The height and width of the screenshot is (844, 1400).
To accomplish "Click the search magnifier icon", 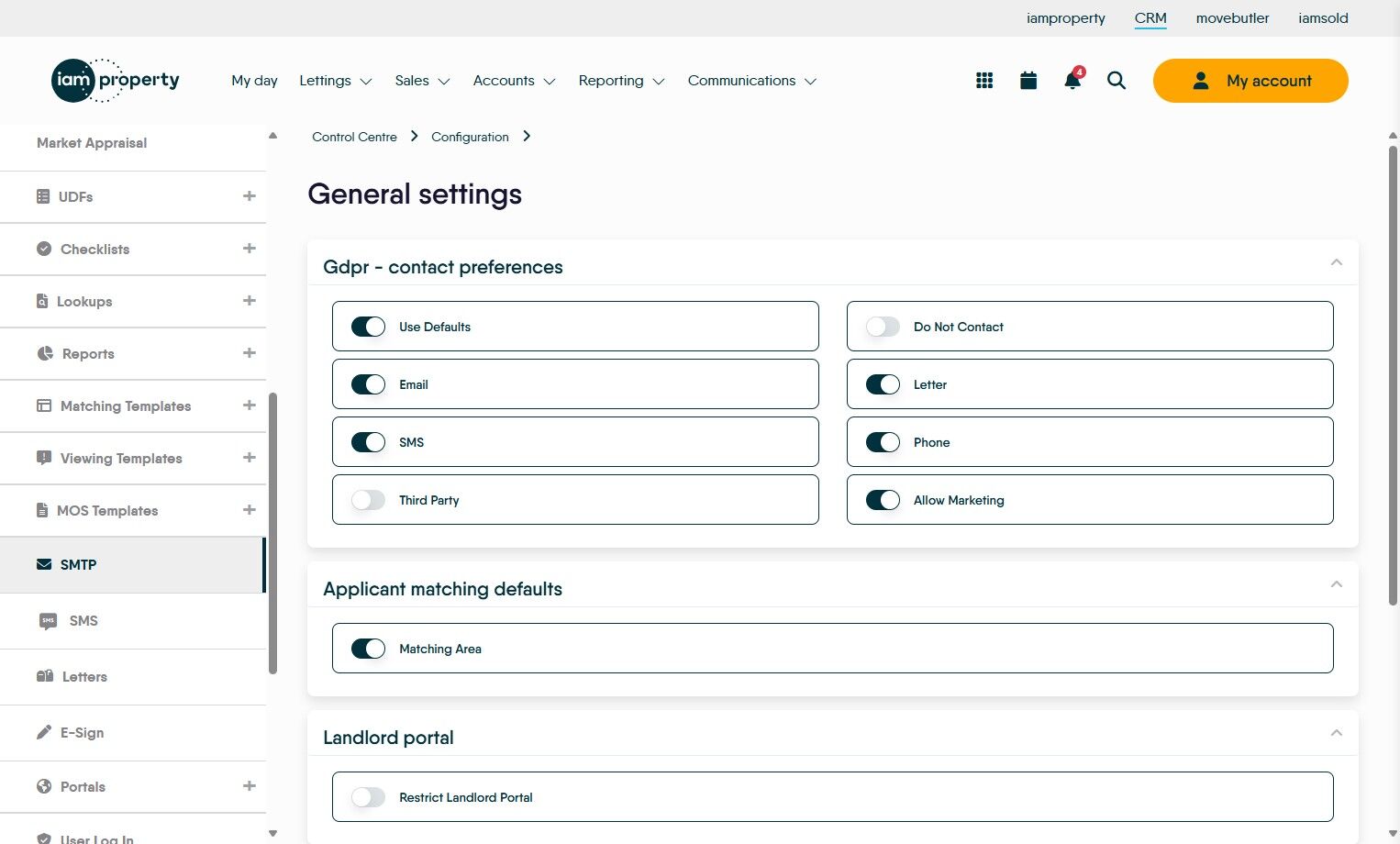I will tap(1117, 81).
